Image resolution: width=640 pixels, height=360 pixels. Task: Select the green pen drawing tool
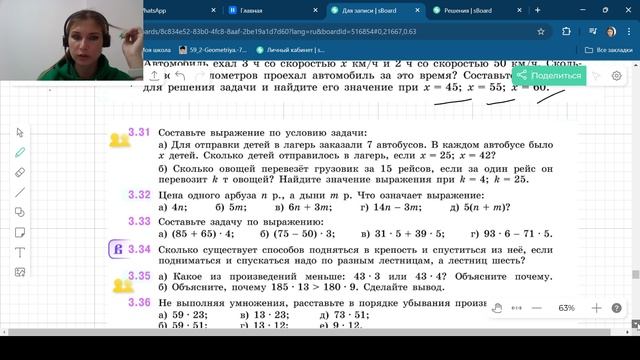(x=20, y=152)
